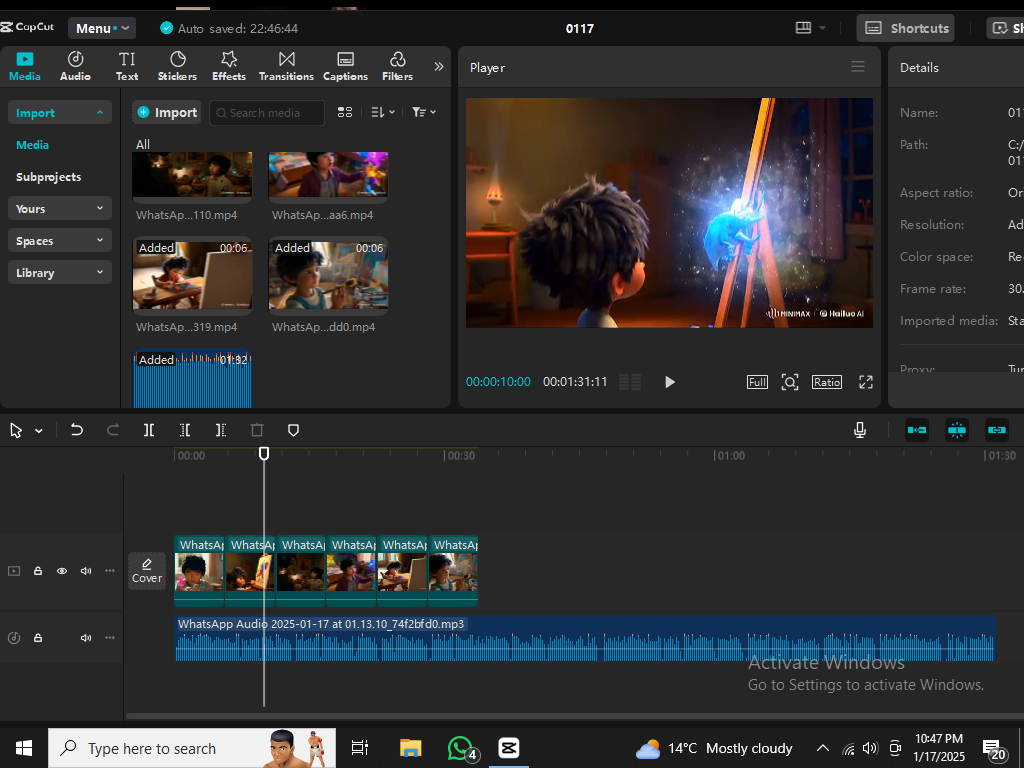1024x768 pixels.
Task: Collapse the Import section in sidebar
Action: coord(59,112)
